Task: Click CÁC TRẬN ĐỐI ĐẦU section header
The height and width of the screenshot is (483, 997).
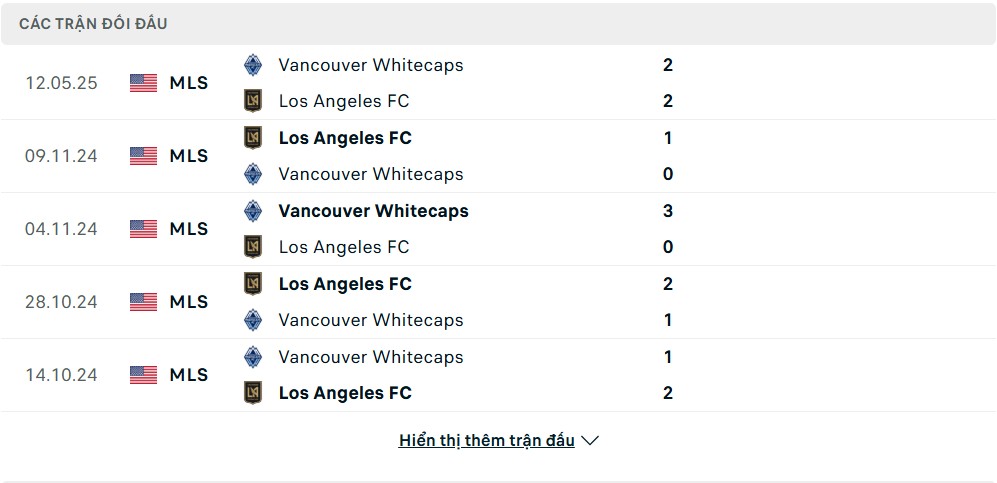Action: pyautogui.click(x=93, y=24)
